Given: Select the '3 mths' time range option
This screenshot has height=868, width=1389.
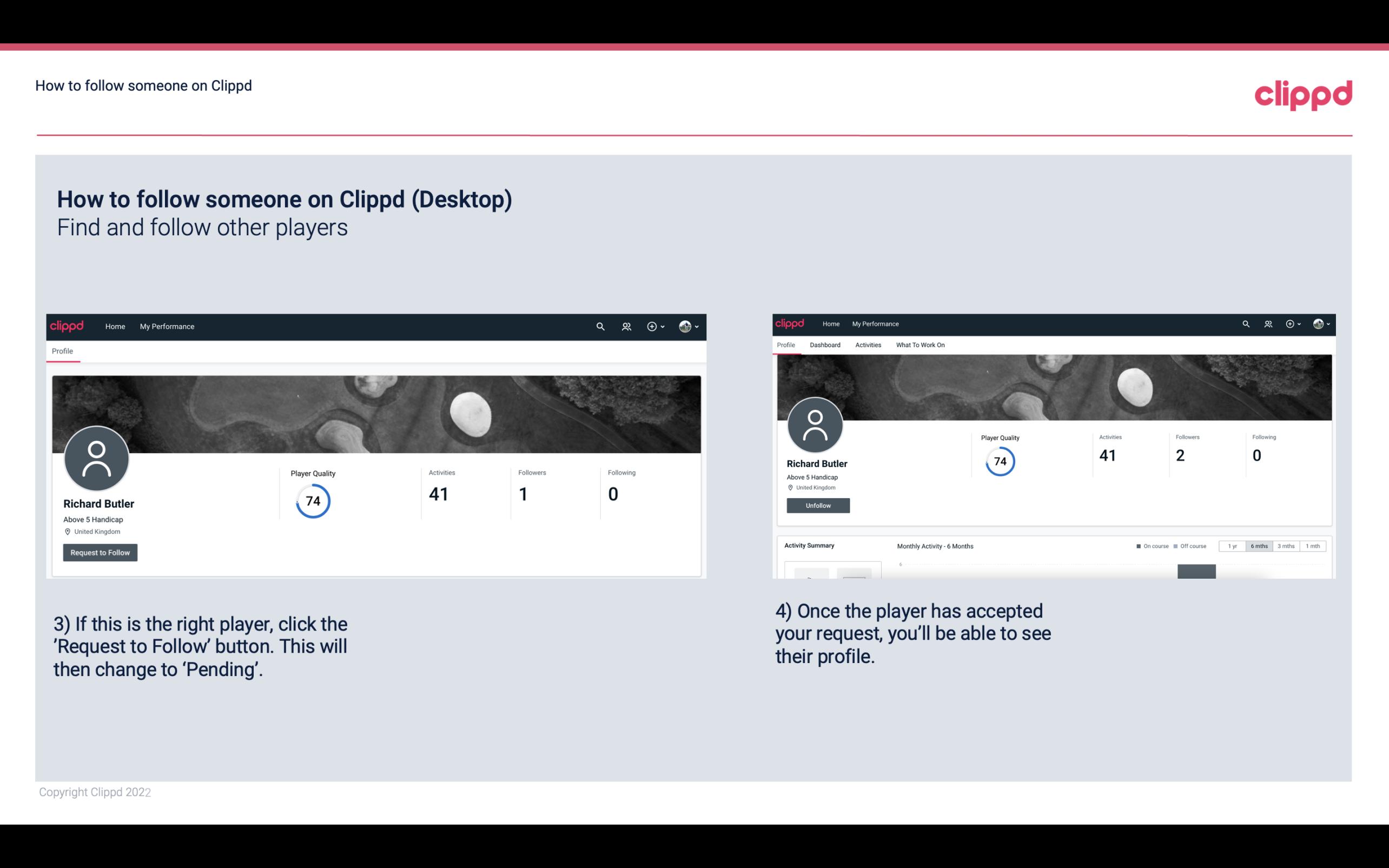Looking at the screenshot, I should [1286, 545].
